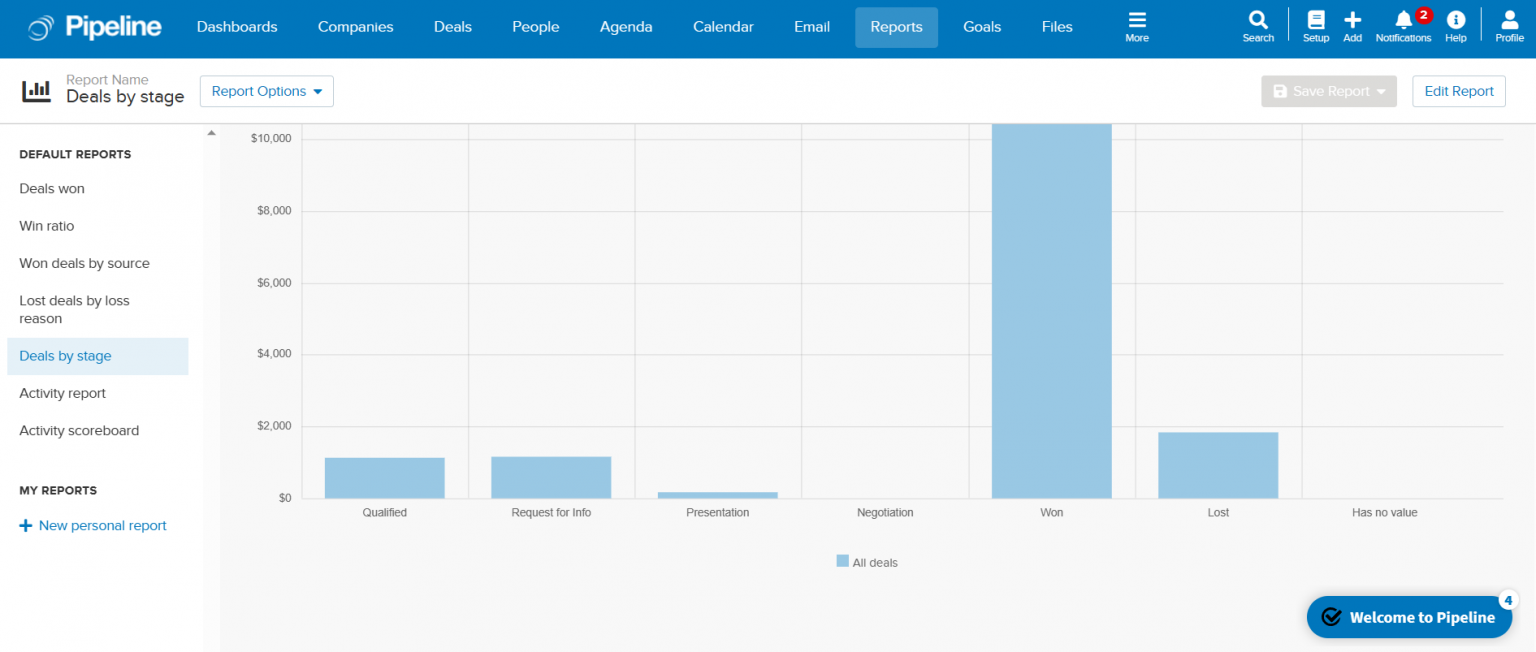Screen dimensions: 1536x652
Task: Click the sidebar scroll-up arrow
Action: [211, 131]
